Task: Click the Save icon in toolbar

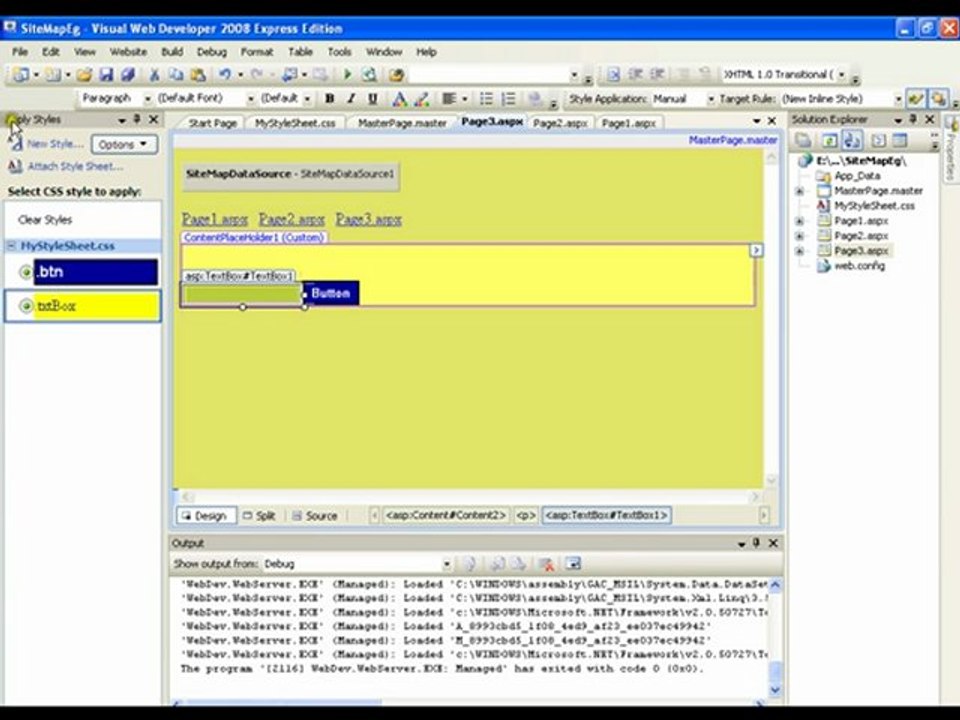Action: click(x=106, y=75)
